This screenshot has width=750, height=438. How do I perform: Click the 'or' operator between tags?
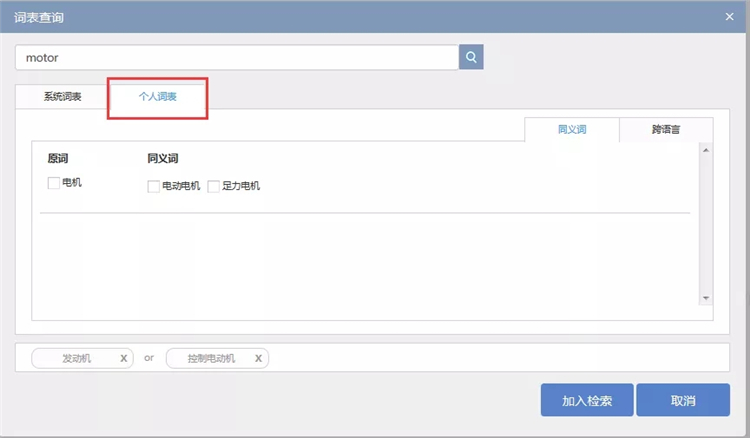(149, 358)
